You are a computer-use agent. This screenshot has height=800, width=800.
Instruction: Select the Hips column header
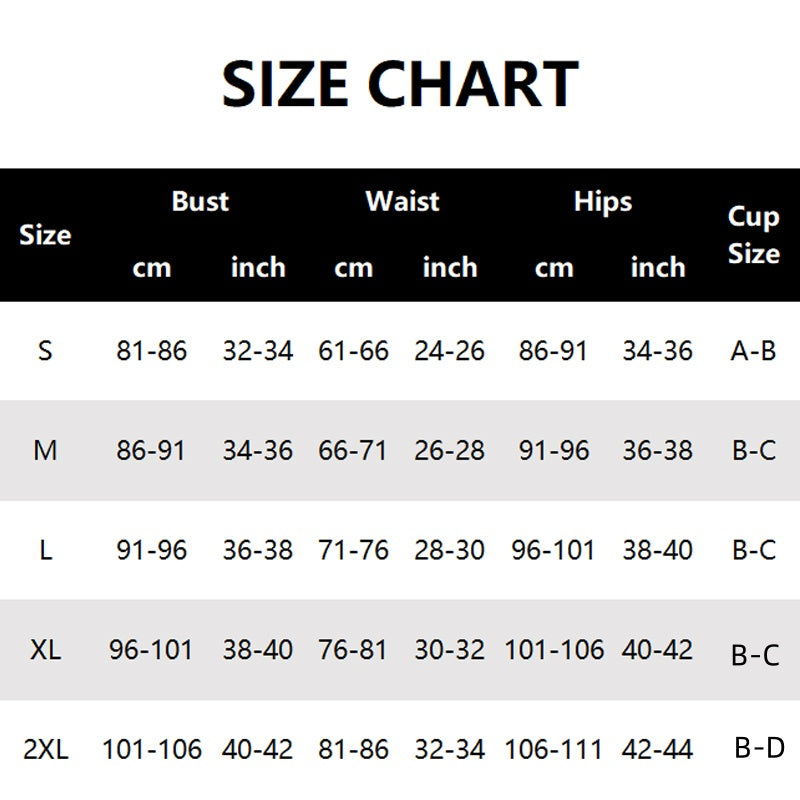point(603,202)
